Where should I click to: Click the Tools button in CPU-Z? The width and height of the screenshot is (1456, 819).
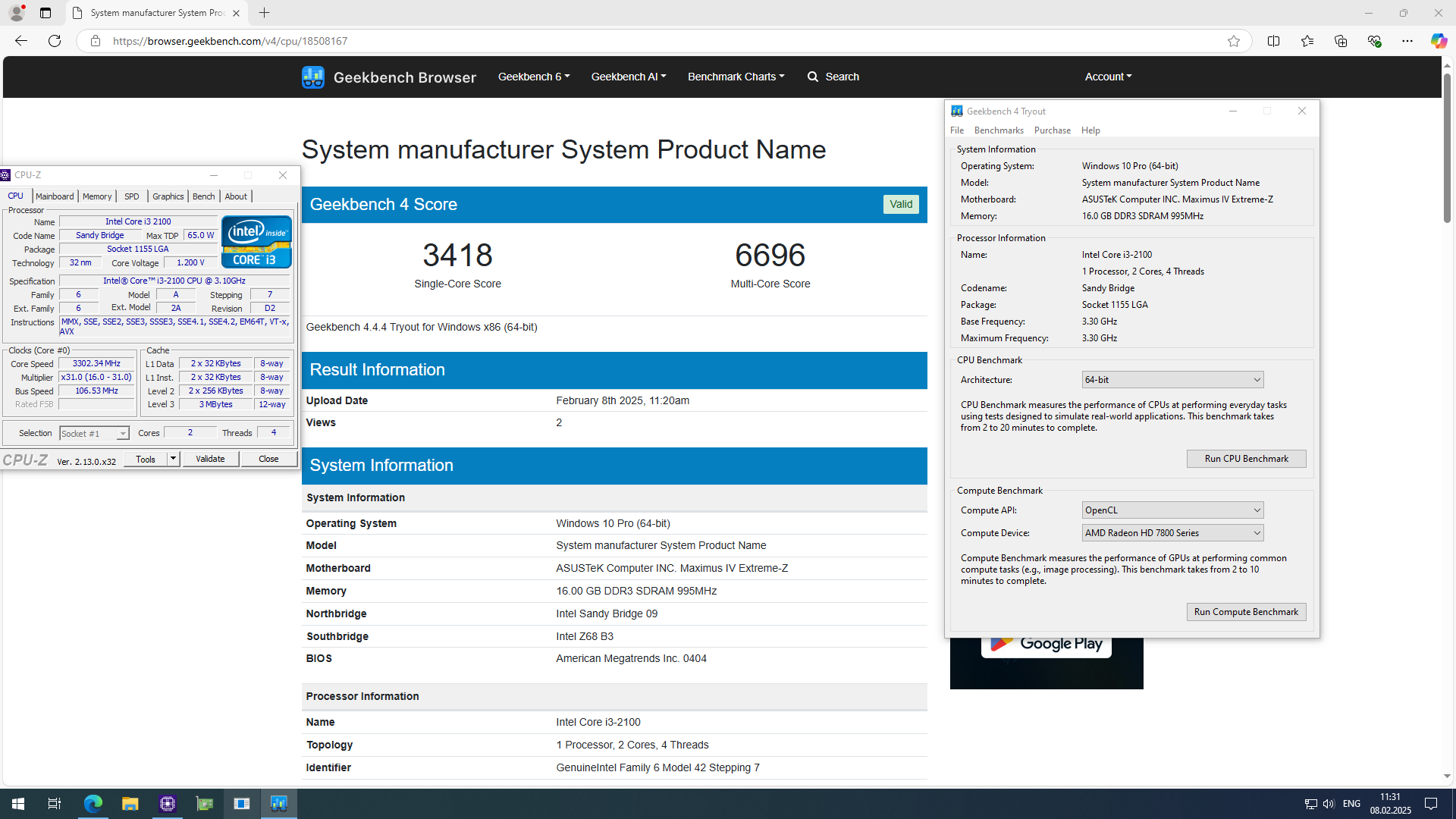click(x=146, y=459)
